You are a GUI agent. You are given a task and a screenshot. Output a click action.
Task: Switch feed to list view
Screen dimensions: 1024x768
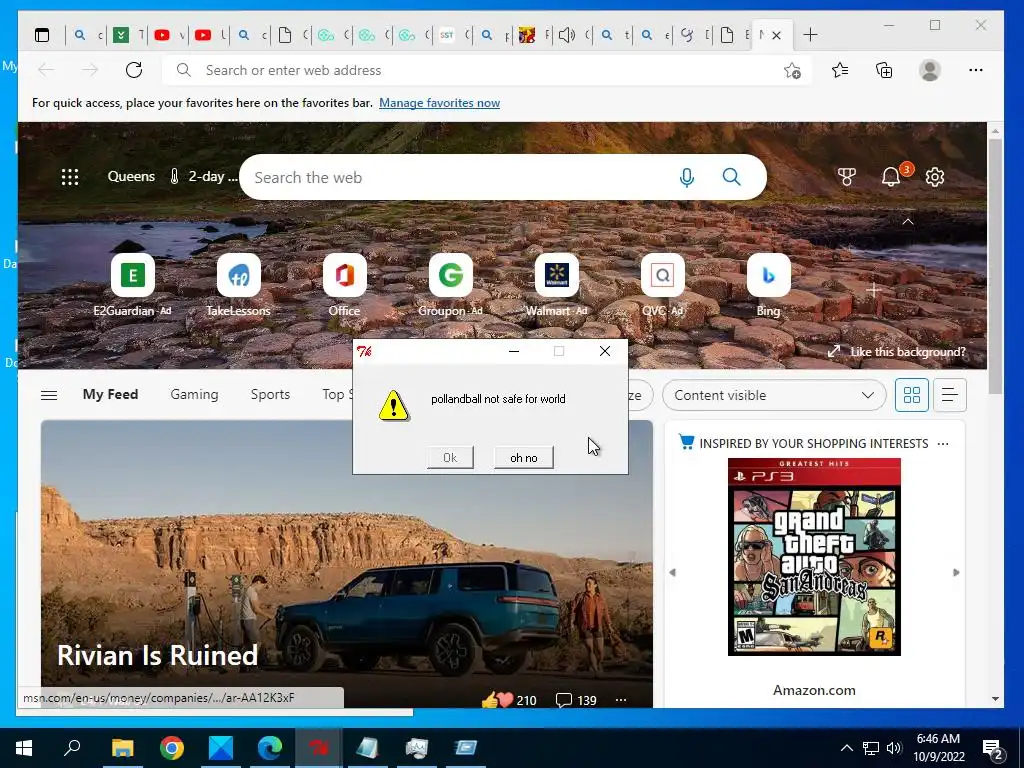click(x=950, y=395)
